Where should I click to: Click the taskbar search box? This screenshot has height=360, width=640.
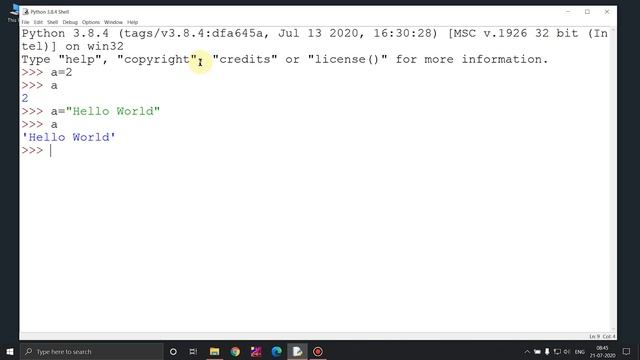tap(91, 351)
